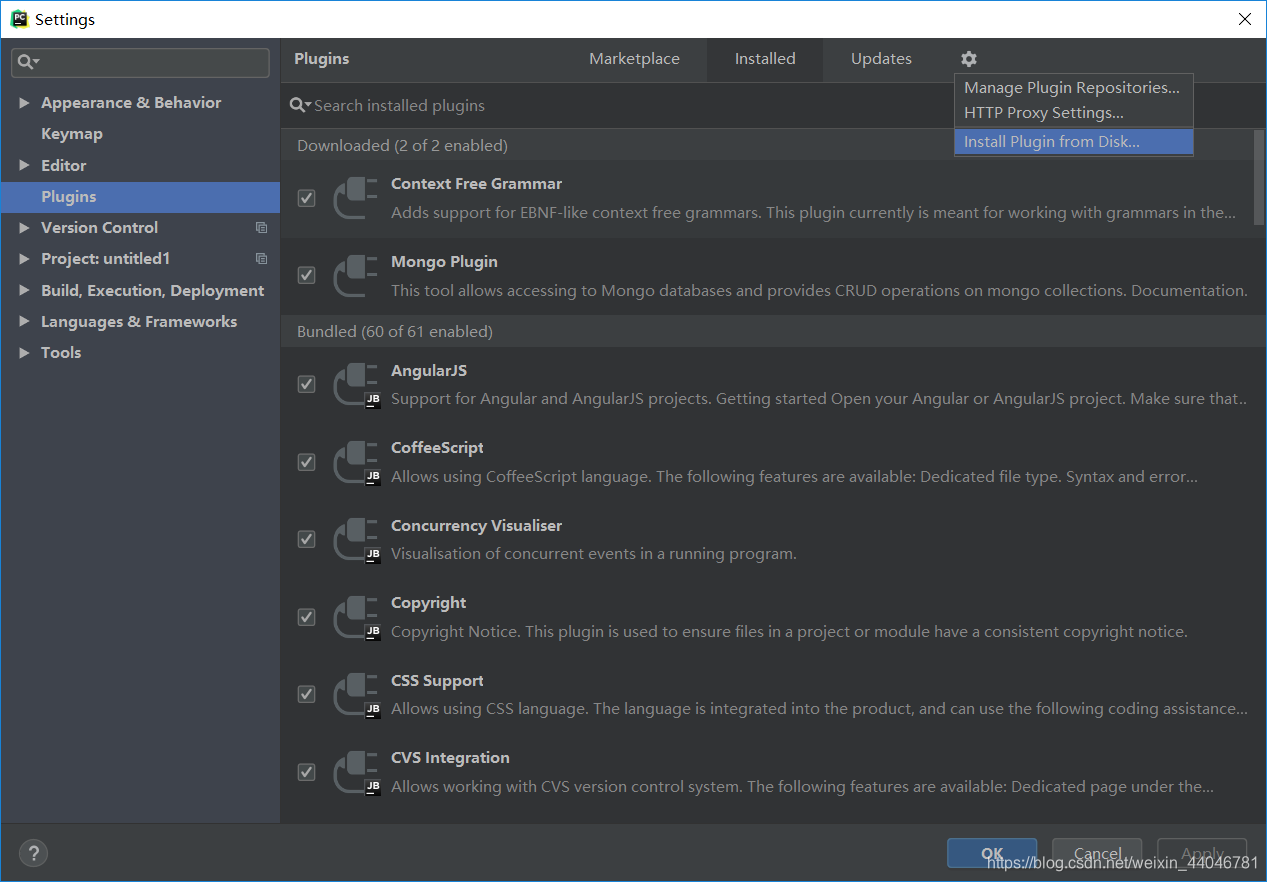
Task: Click the Copyright plugin icon
Action: (356, 617)
